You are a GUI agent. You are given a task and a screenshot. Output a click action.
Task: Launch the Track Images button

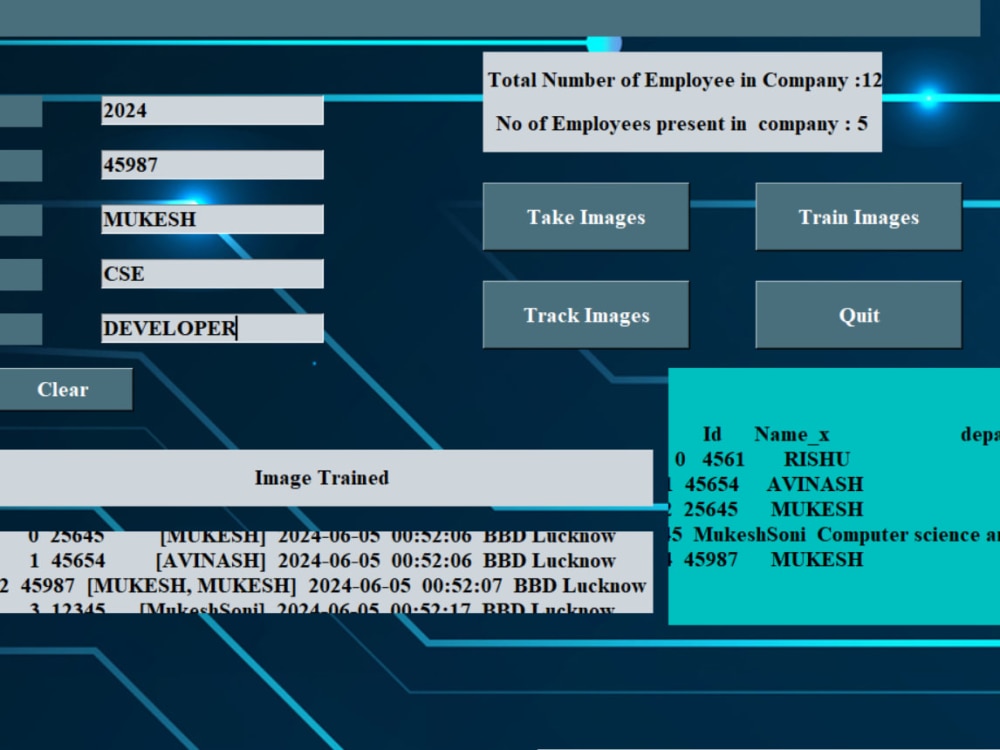585,315
